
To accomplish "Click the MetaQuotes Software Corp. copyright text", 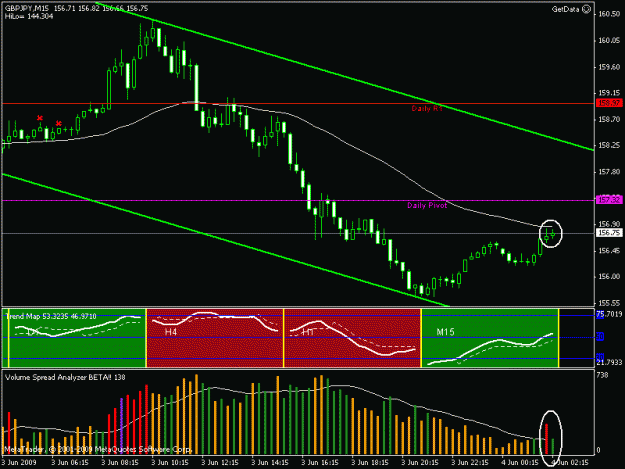I will coord(98,450).
